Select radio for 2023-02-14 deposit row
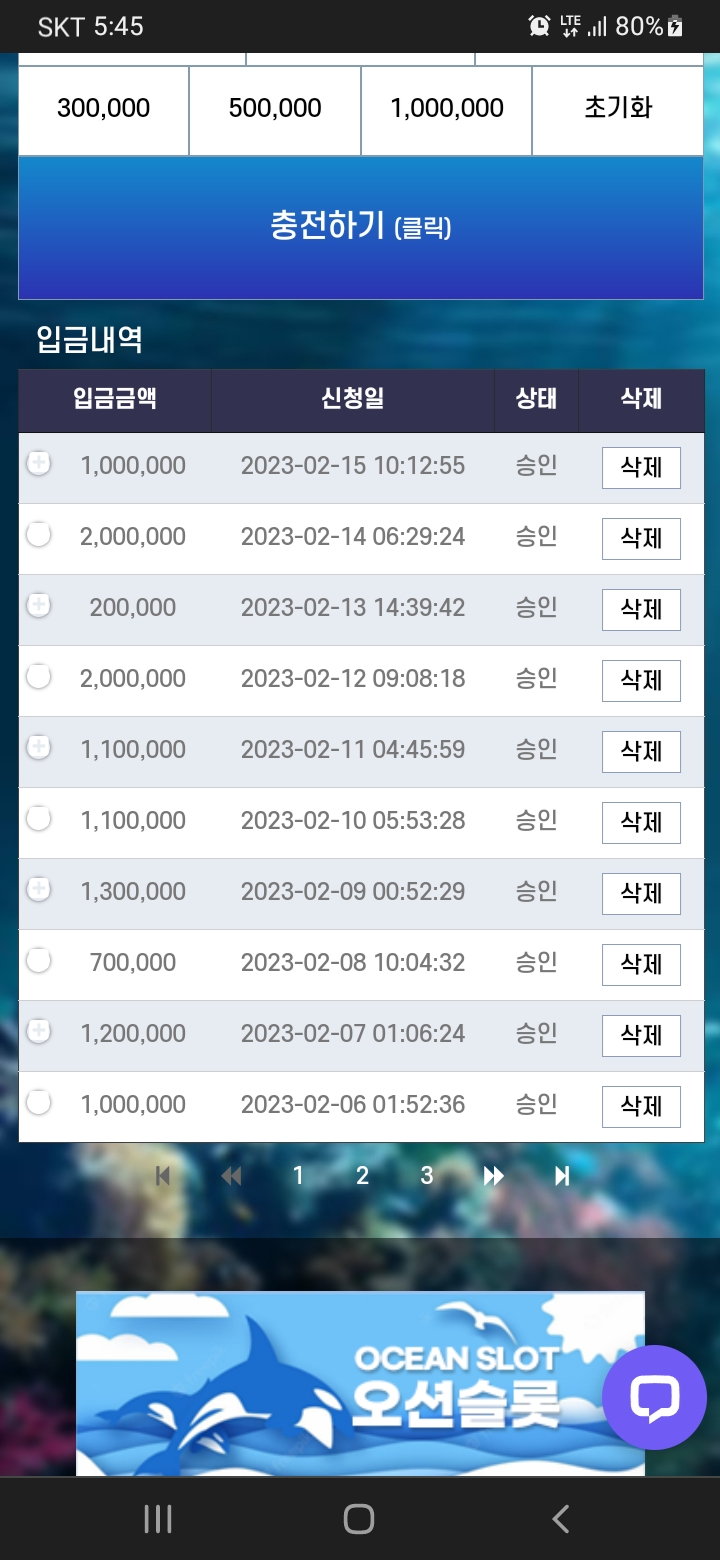This screenshot has width=720, height=1560. [38, 535]
